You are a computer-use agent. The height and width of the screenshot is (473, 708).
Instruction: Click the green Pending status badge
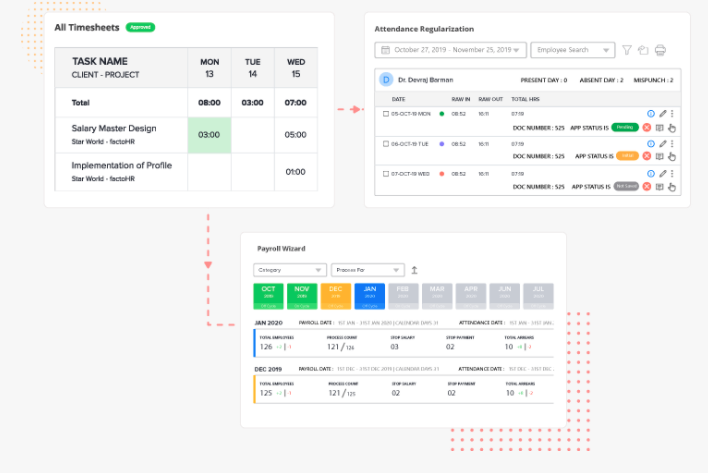coord(625,128)
